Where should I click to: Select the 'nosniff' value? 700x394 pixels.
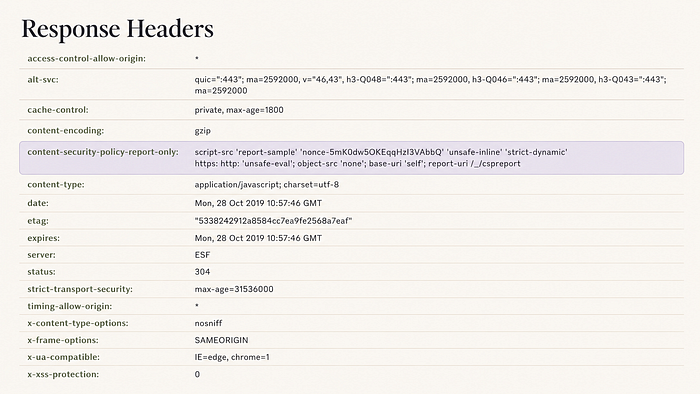[x=208, y=323]
